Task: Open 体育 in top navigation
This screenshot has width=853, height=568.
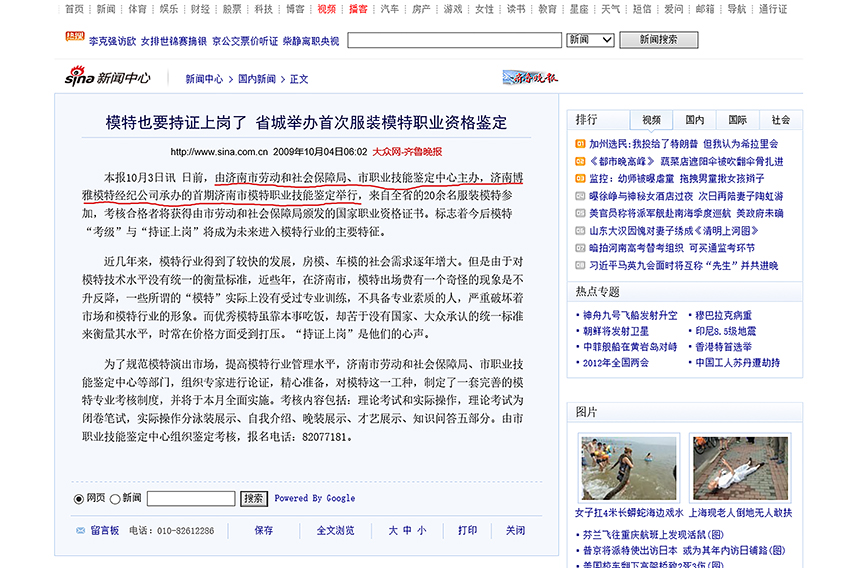Action: (x=138, y=9)
